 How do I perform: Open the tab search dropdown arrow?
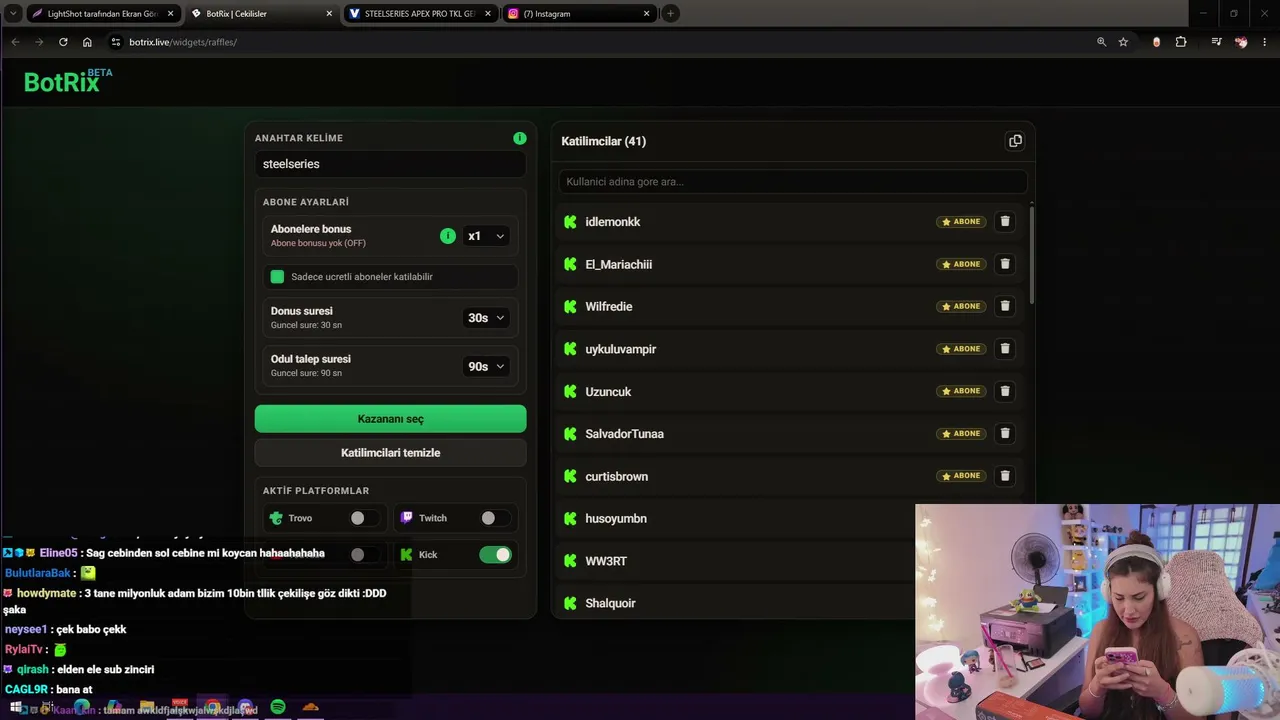pyautogui.click(x=14, y=14)
